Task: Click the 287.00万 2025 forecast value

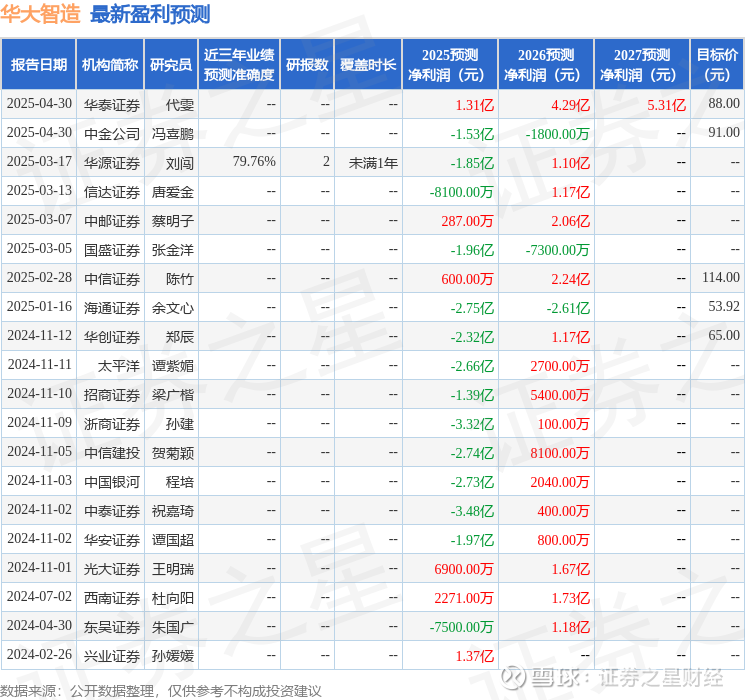Action: click(x=467, y=221)
